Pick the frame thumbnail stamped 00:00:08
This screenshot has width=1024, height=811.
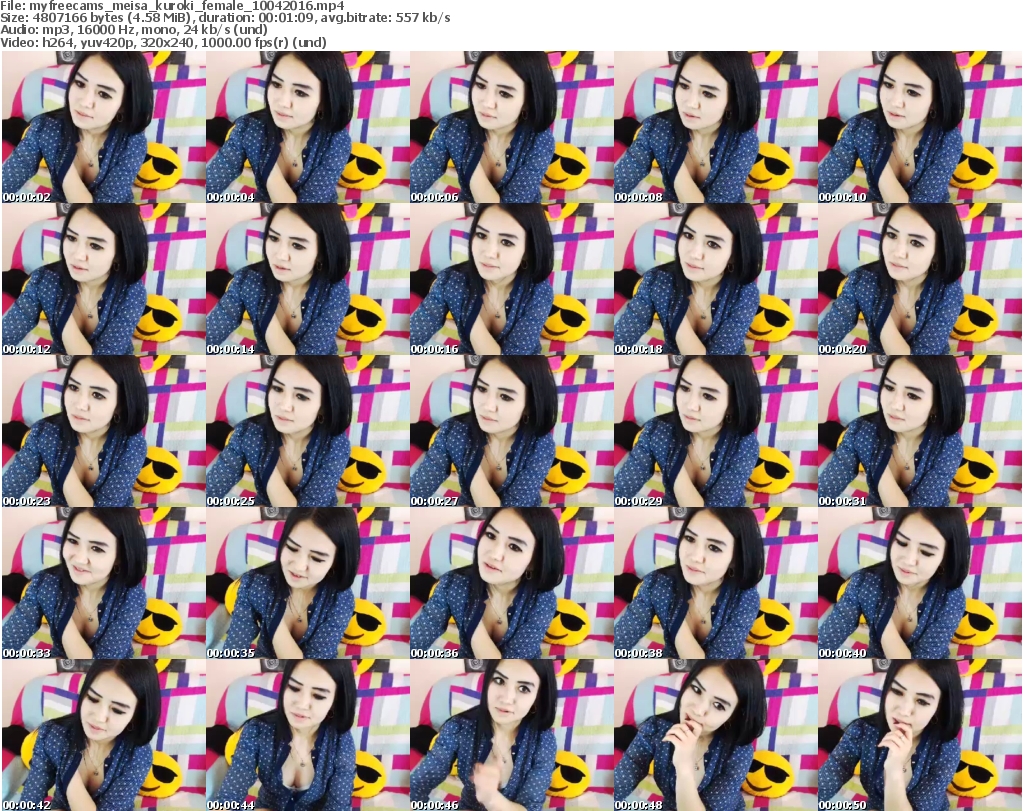tap(715, 127)
